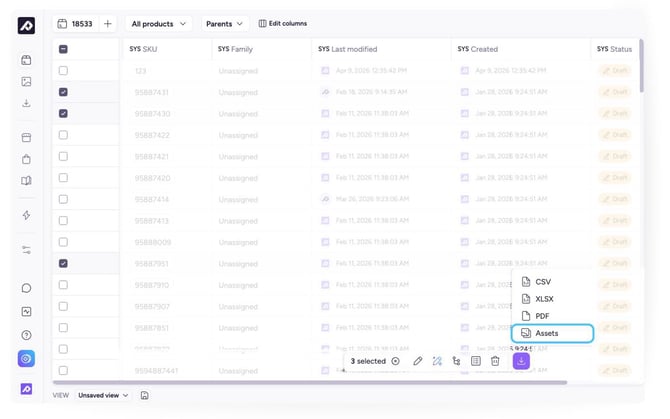This screenshot has height=419, width=670.
Task: Open the Unsaved view dropdown
Action: coord(103,396)
